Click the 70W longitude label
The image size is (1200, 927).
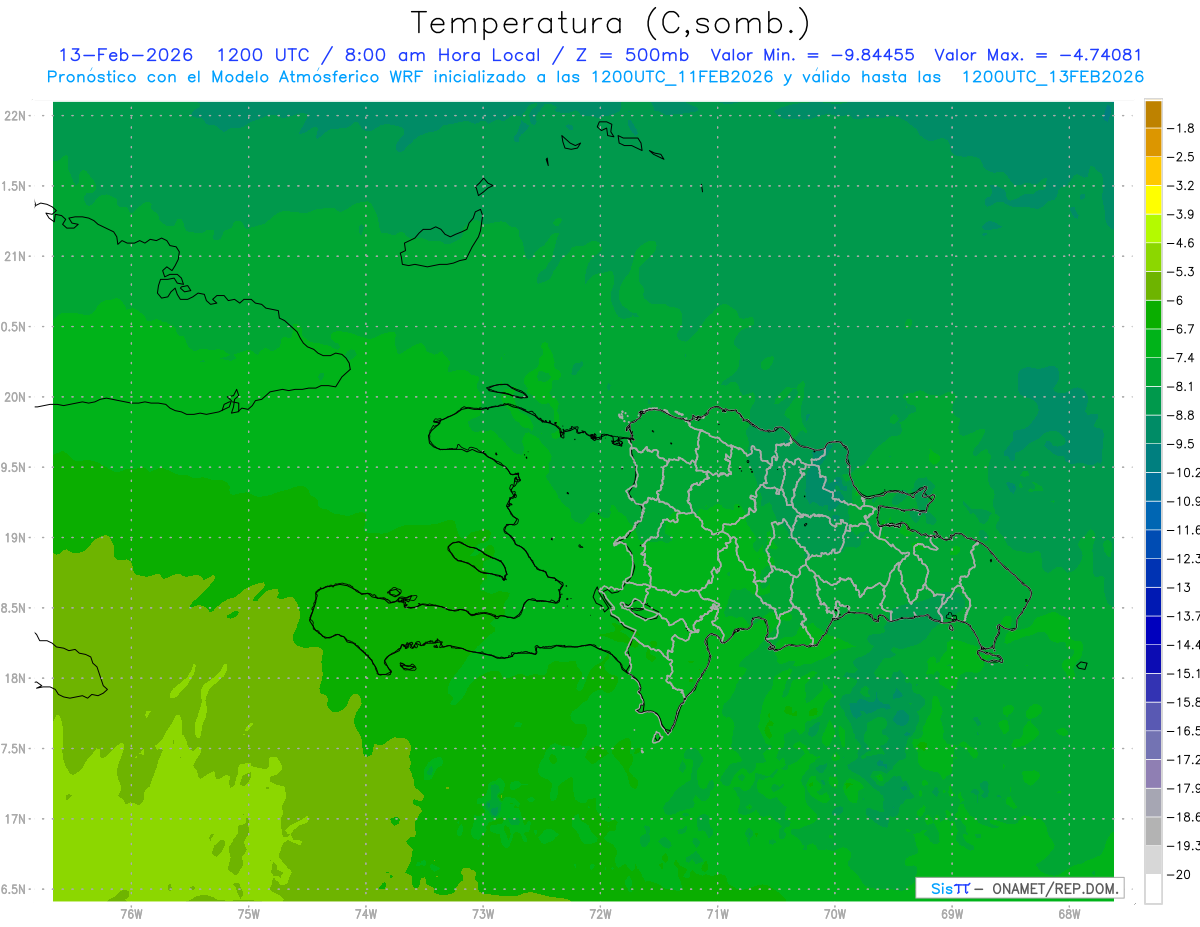point(835,913)
